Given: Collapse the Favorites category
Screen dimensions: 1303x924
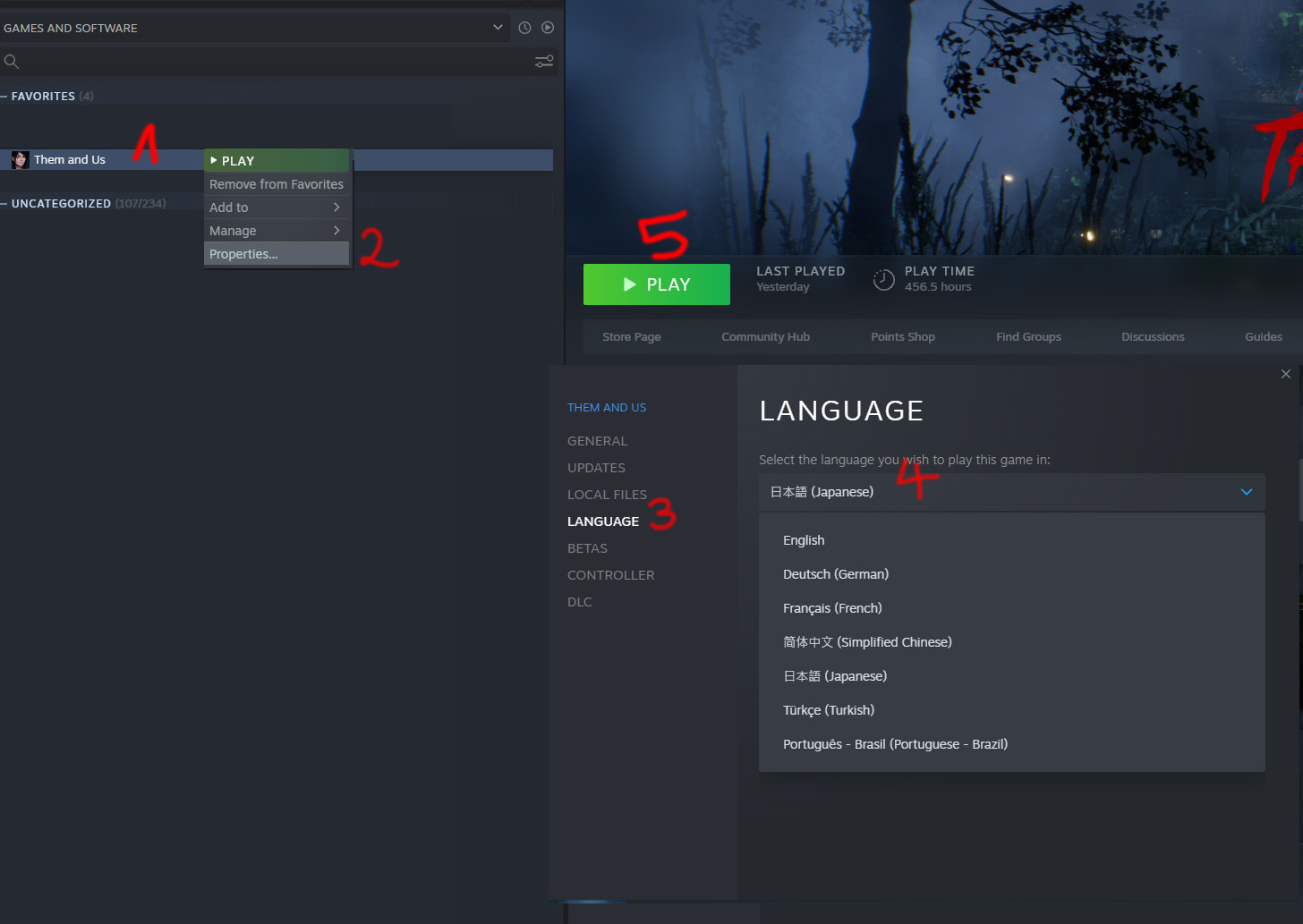Looking at the screenshot, I should click(x=4, y=97).
